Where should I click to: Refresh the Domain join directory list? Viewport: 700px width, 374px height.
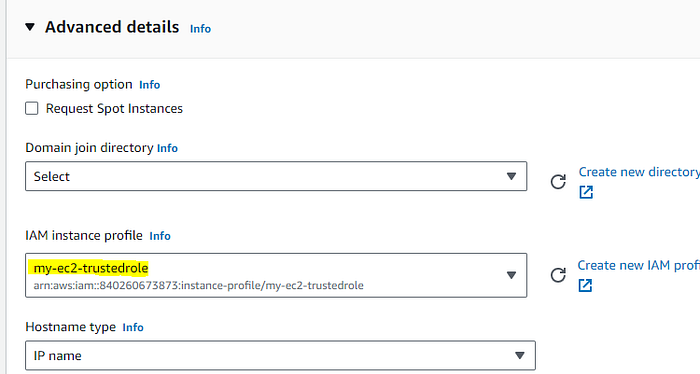(x=558, y=182)
